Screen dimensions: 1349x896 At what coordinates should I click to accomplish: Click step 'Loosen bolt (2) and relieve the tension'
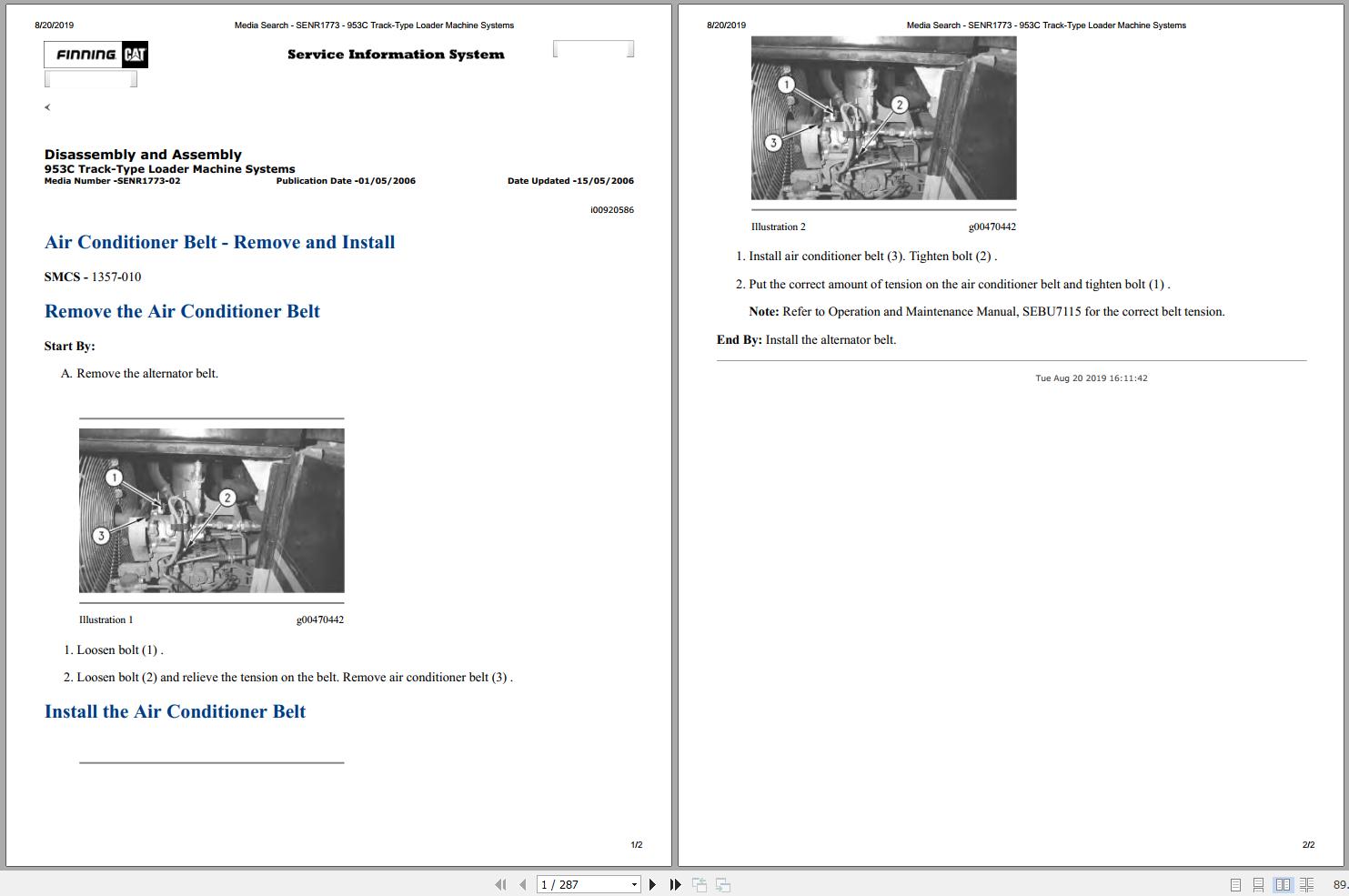(288, 678)
